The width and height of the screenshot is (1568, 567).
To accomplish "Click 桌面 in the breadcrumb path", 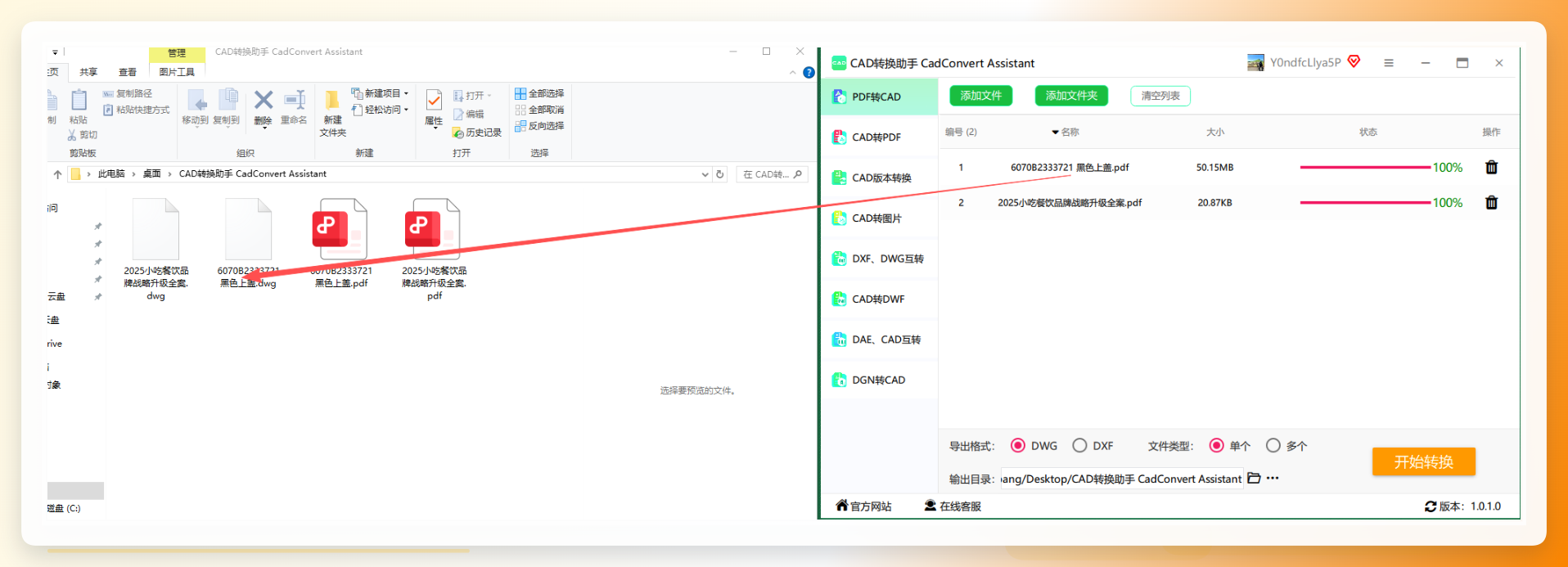I will click(152, 174).
